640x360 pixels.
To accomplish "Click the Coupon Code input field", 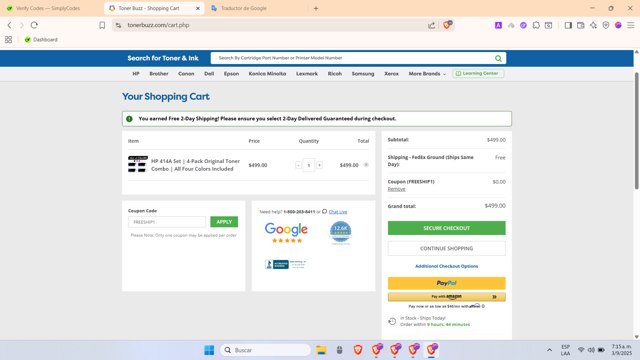I will coord(167,222).
